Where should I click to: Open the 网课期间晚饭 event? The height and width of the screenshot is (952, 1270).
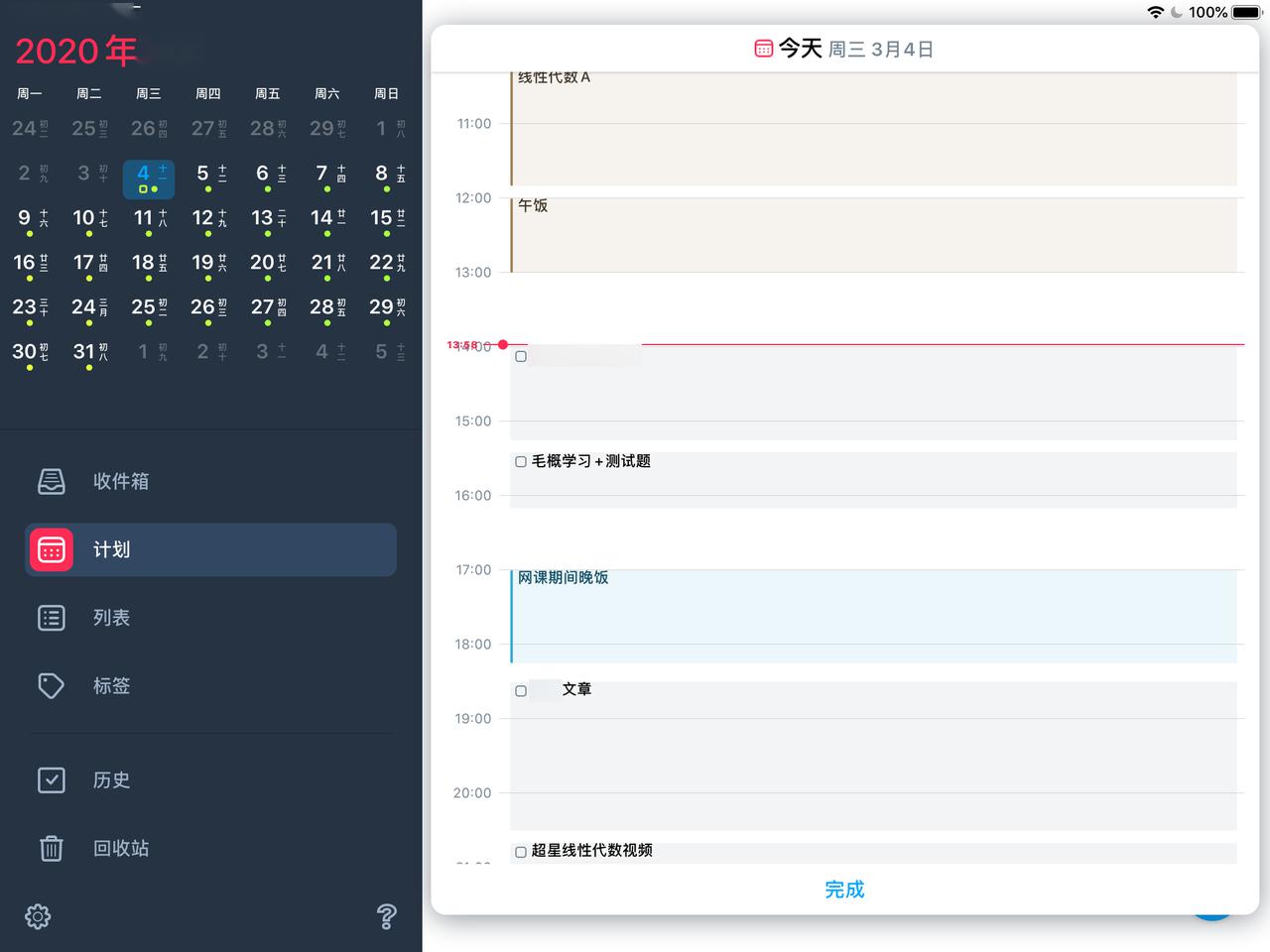[x=873, y=616]
